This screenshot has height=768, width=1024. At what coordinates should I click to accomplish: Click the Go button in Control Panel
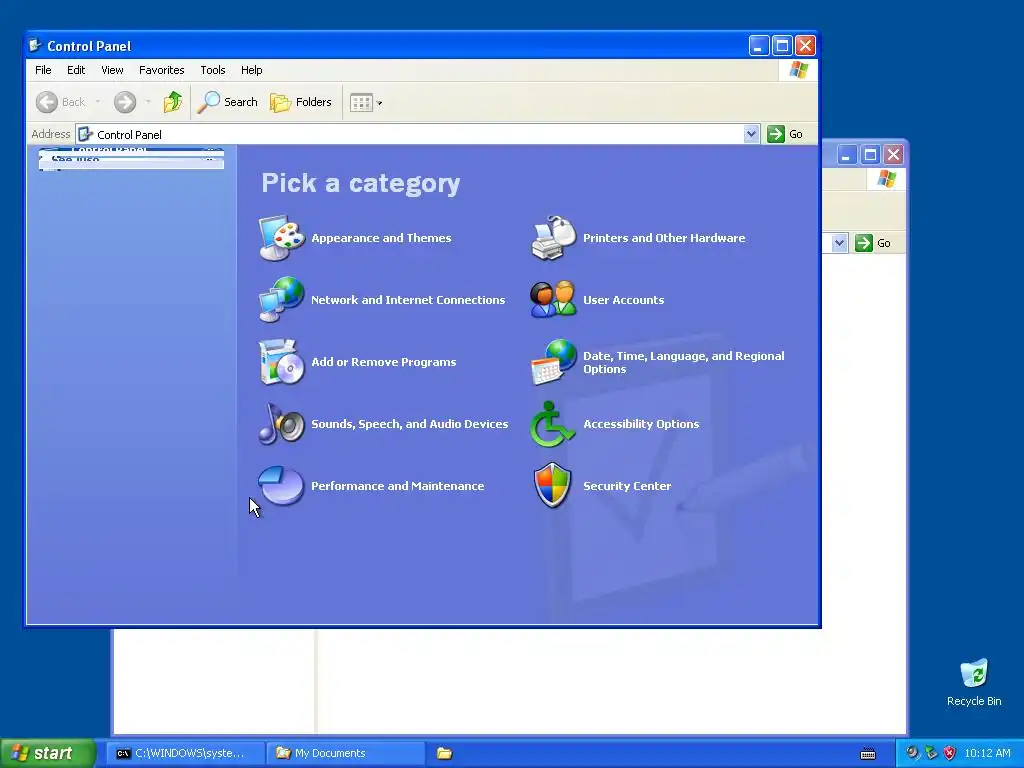(x=786, y=134)
